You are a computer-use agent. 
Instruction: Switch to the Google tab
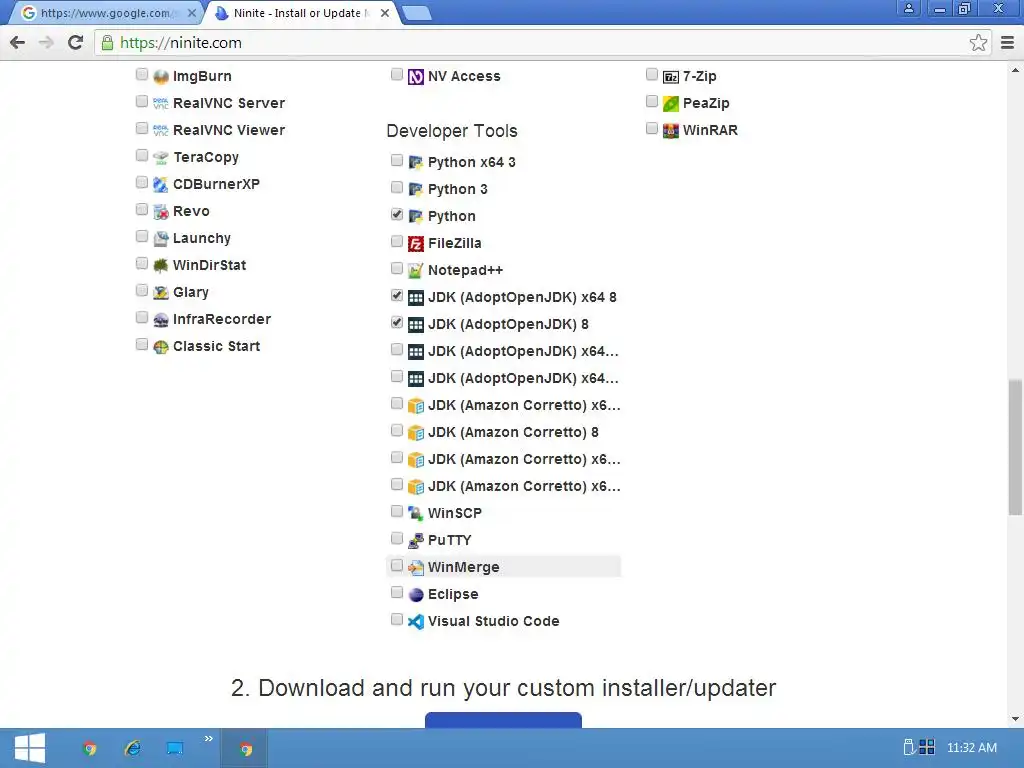click(104, 13)
